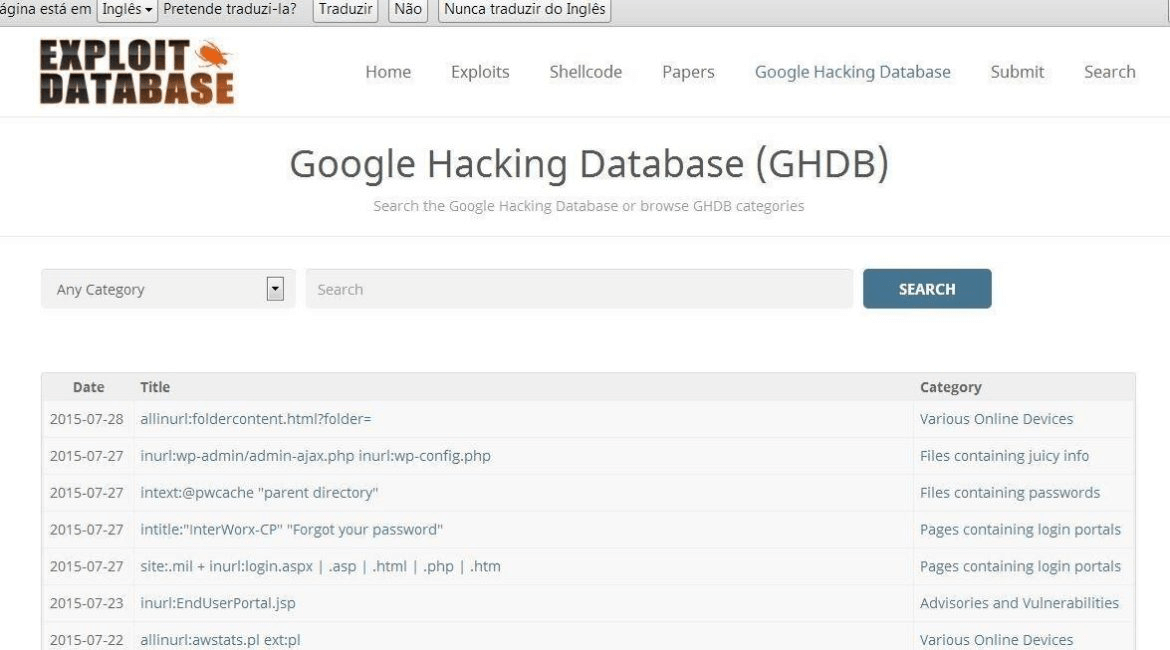Screen dimensions: 1170x650
Task: Open the Exploits section
Action: (x=480, y=71)
